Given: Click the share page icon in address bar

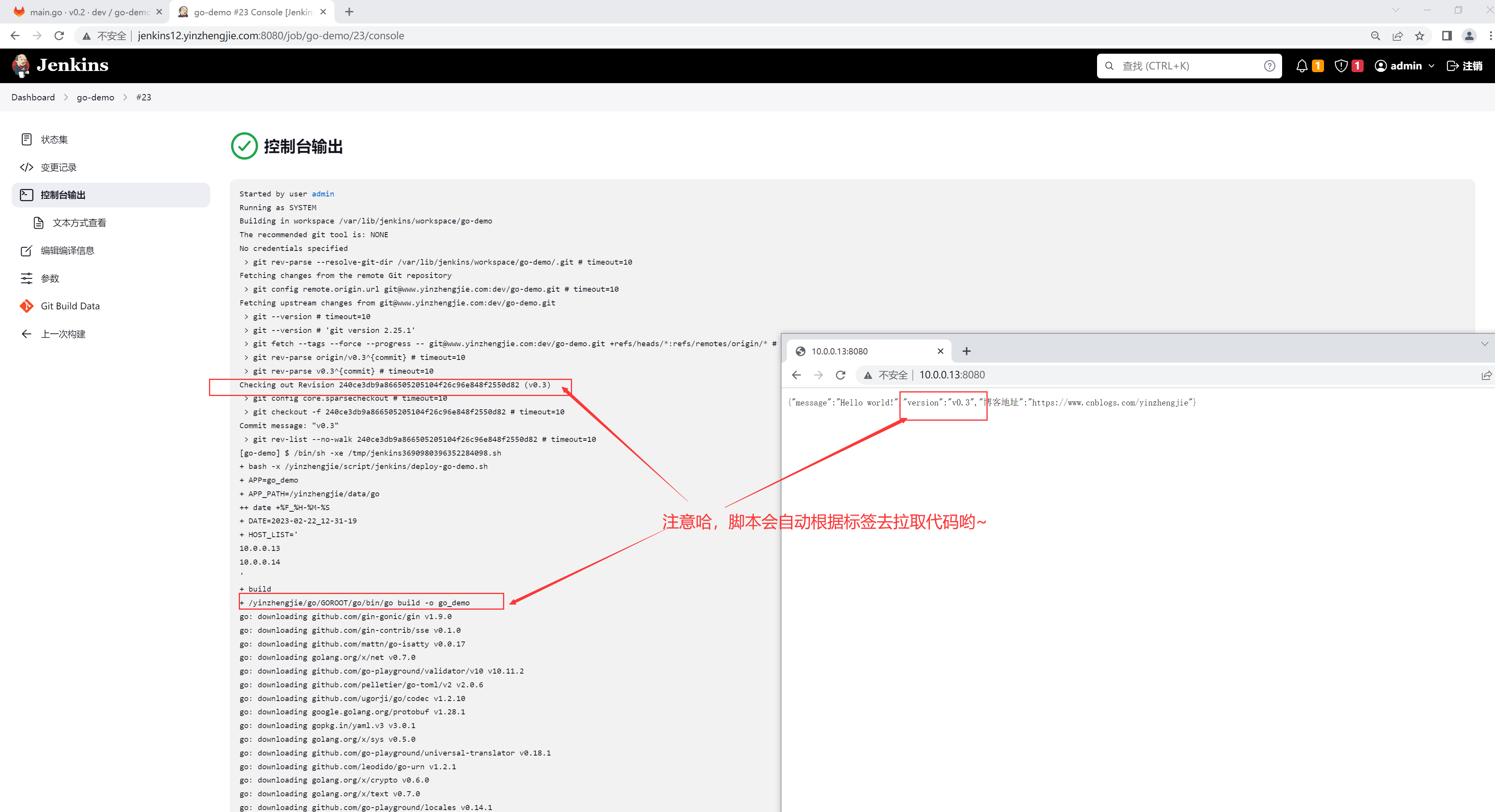Looking at the screenshot, I should point(1397,36).
